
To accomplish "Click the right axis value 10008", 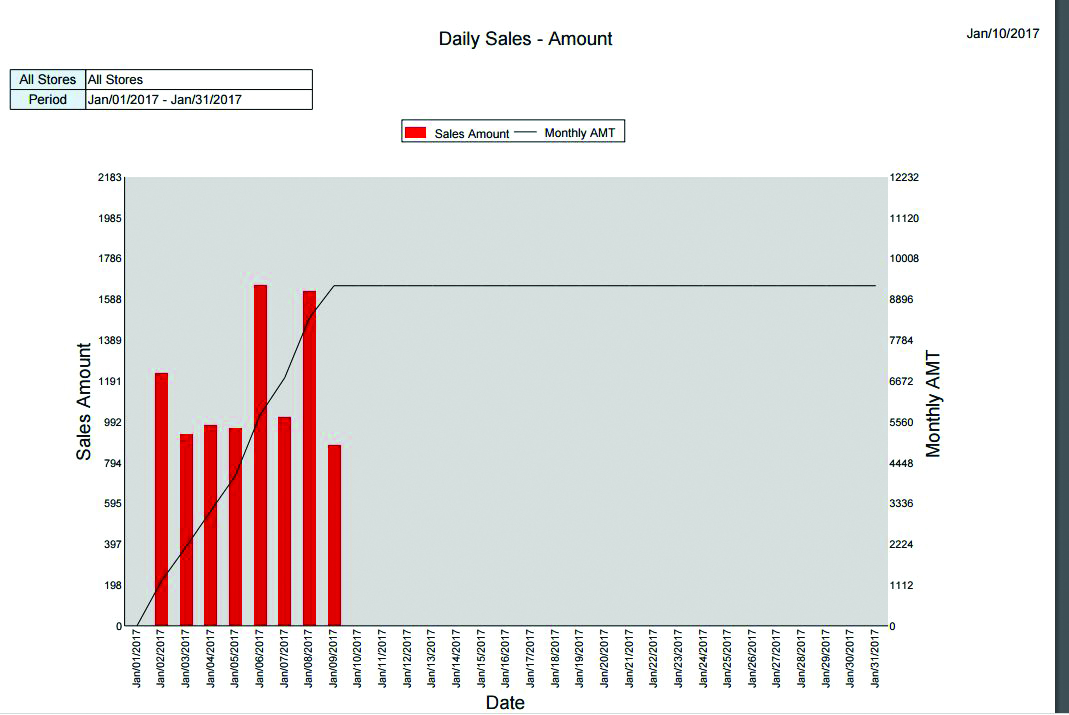I will pos(904,258).
